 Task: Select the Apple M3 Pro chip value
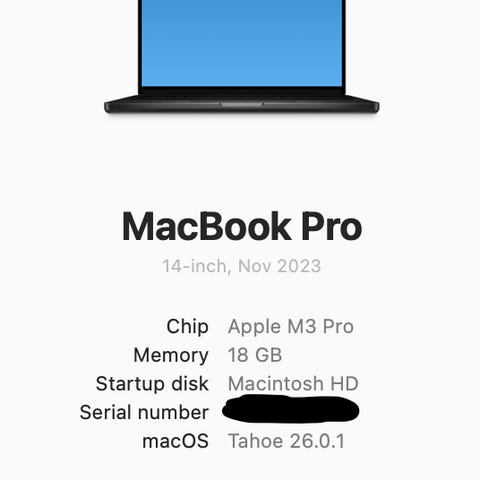[291, 326]
